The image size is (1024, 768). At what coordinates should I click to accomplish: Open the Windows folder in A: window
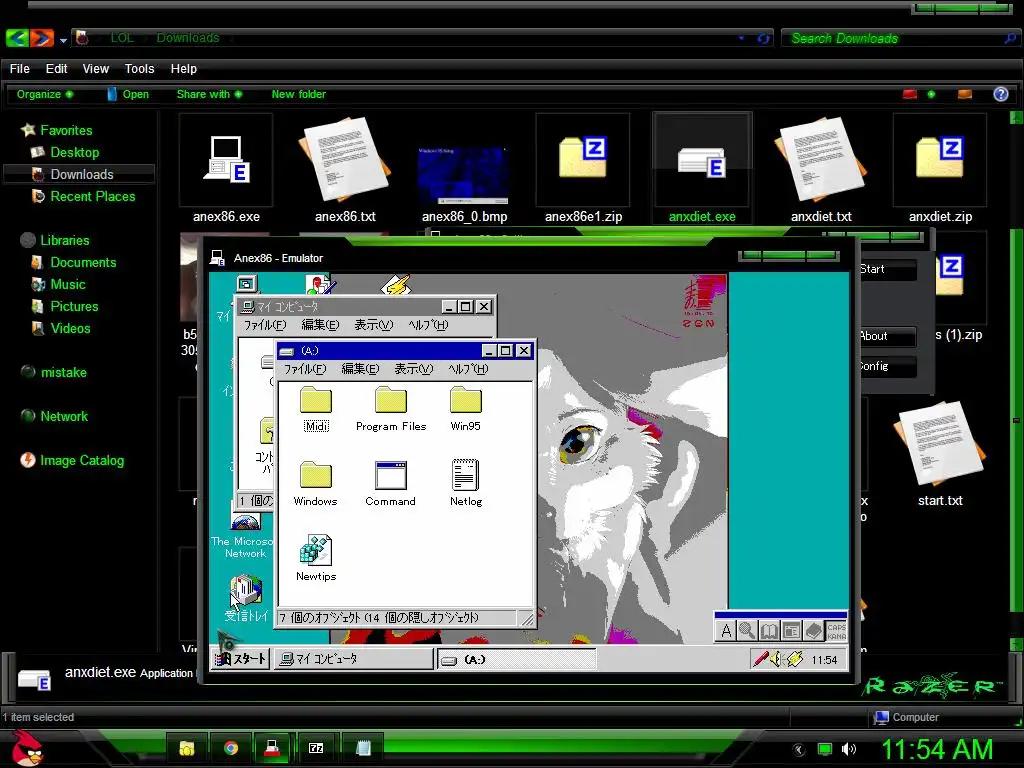[x=315, y=483]
